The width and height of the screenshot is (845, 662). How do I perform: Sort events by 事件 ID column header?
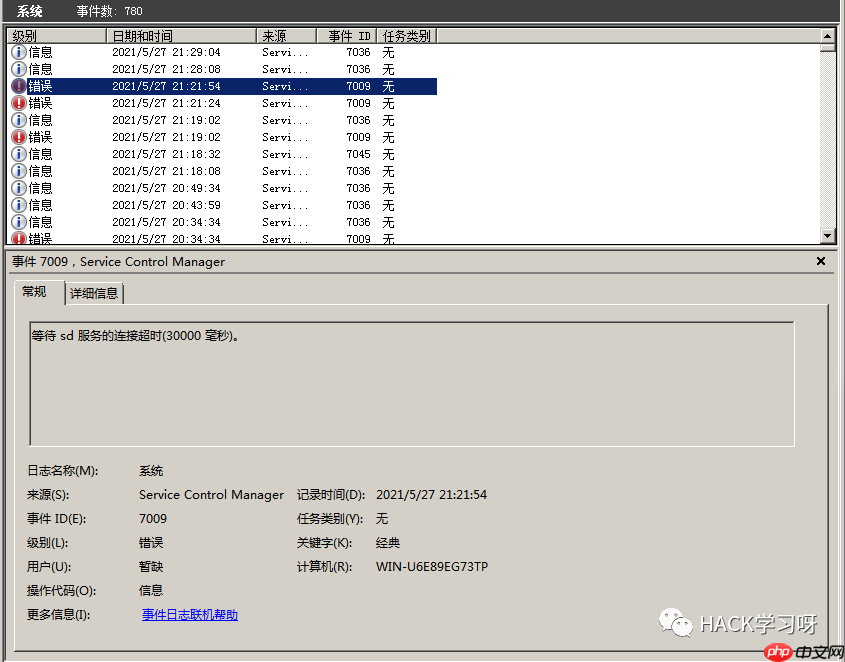[x=347, y=36]
